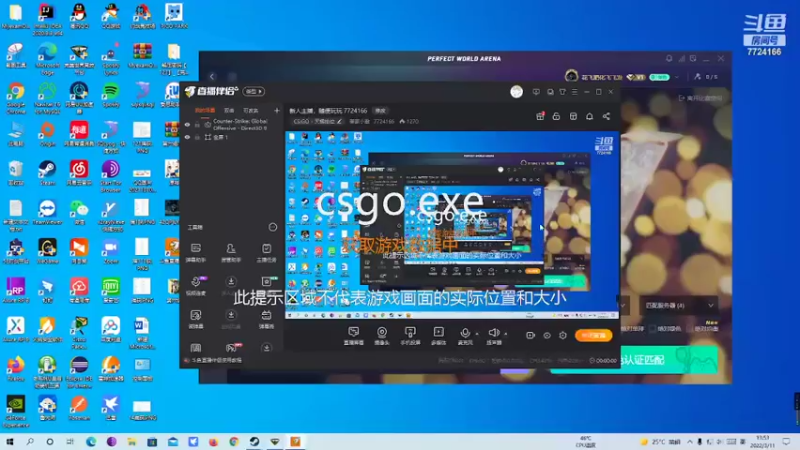
Task: Click the Firefox icon on the taskbar
Action: (213, 441)
